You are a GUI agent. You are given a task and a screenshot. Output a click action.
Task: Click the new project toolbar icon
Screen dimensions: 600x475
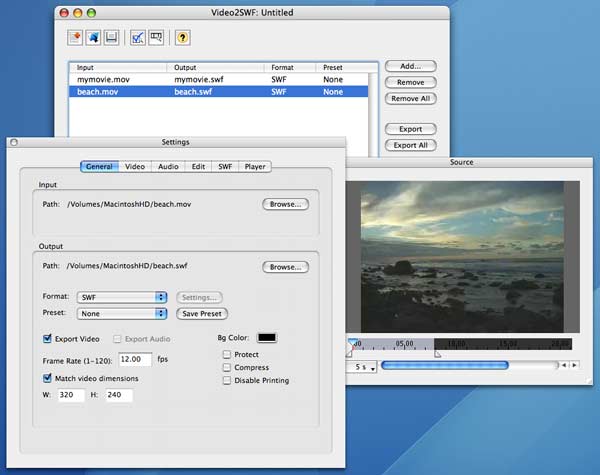75,38
